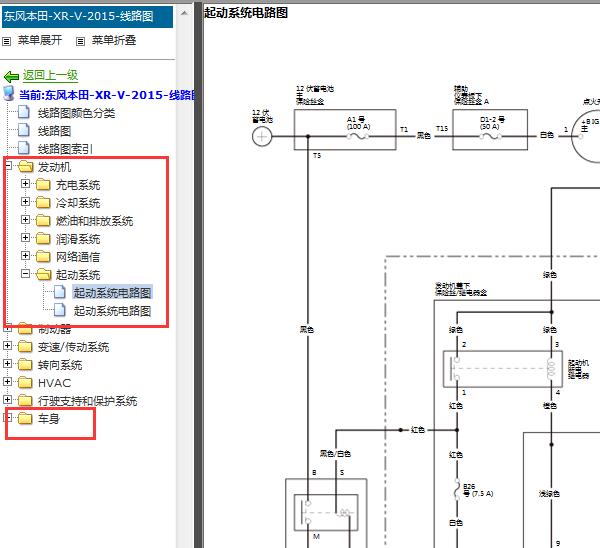Screen dimensions: 600x548
Task: Select the 行驶支持和保护系统 label
Action: click(87, 401)
